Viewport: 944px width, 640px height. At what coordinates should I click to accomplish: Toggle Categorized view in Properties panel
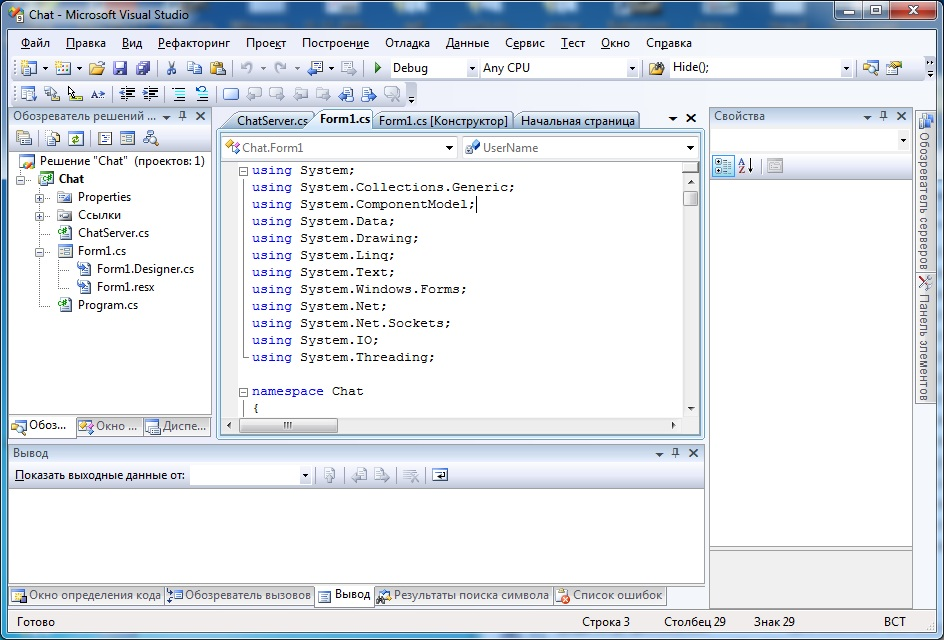pyautogui.click(x=723, y=166)
